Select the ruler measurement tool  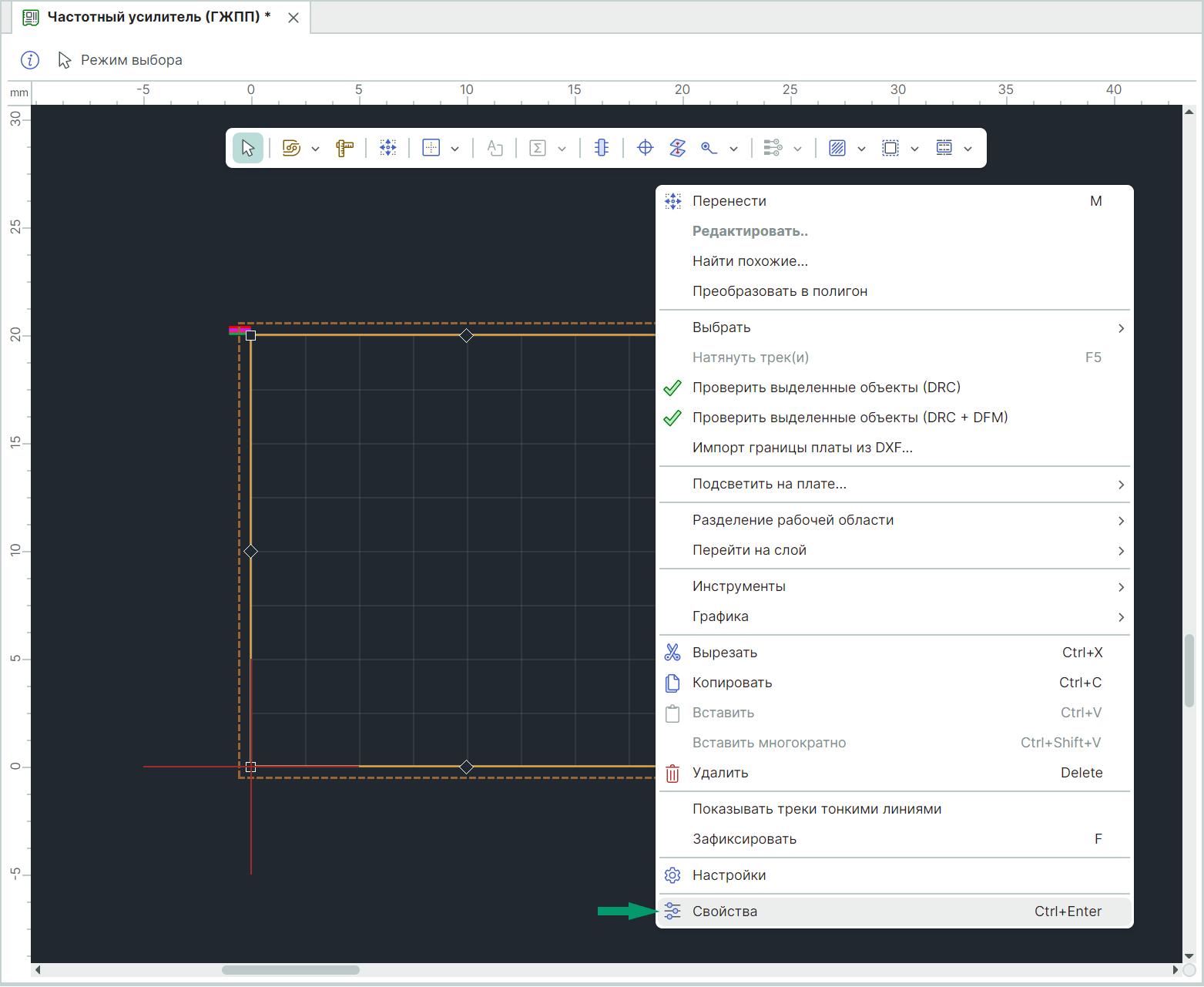(x=344, y=148)
